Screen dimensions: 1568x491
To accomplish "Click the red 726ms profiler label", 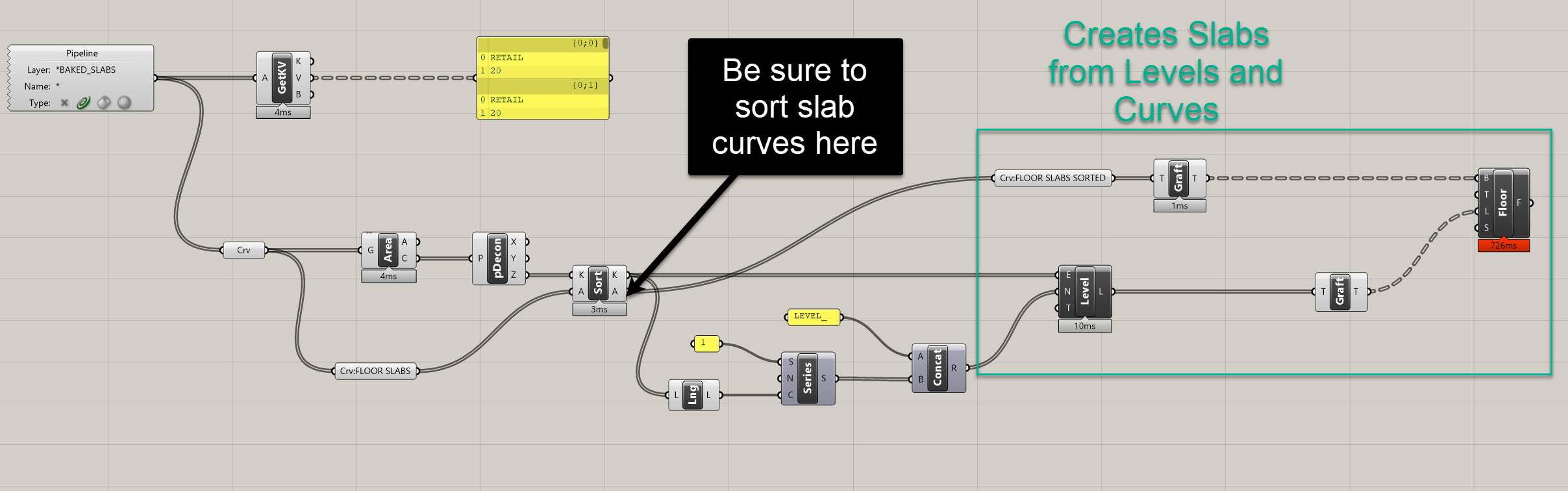I will (1503, 245).
